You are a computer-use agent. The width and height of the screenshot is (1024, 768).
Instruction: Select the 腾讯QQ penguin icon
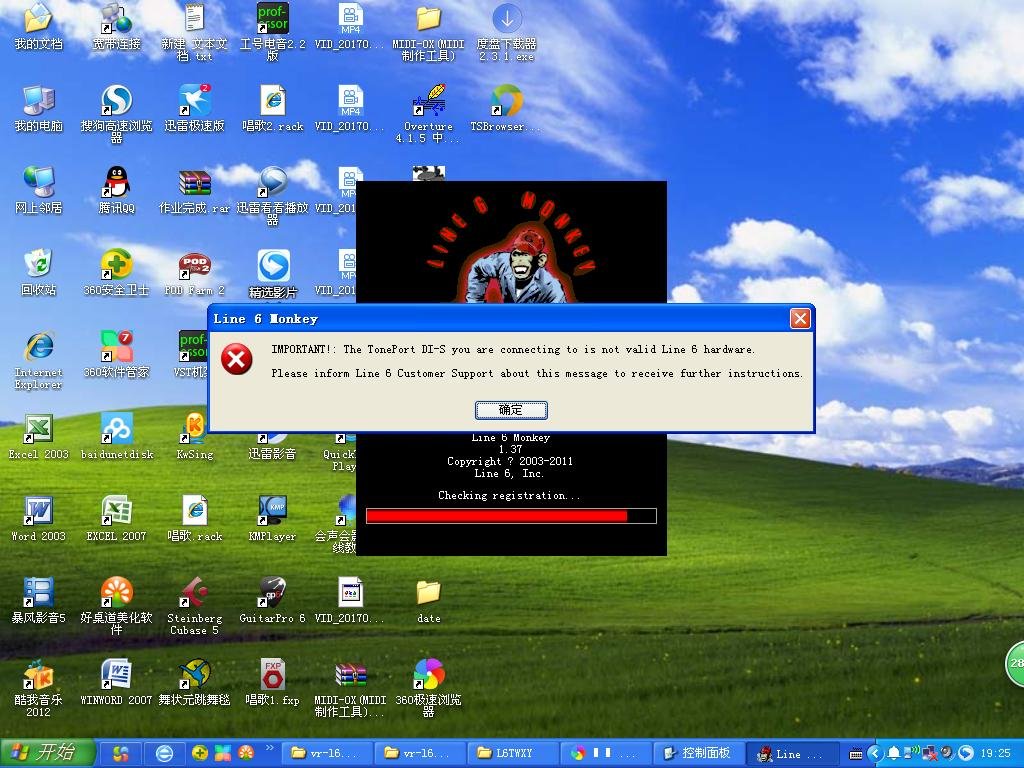click(116, 186)
